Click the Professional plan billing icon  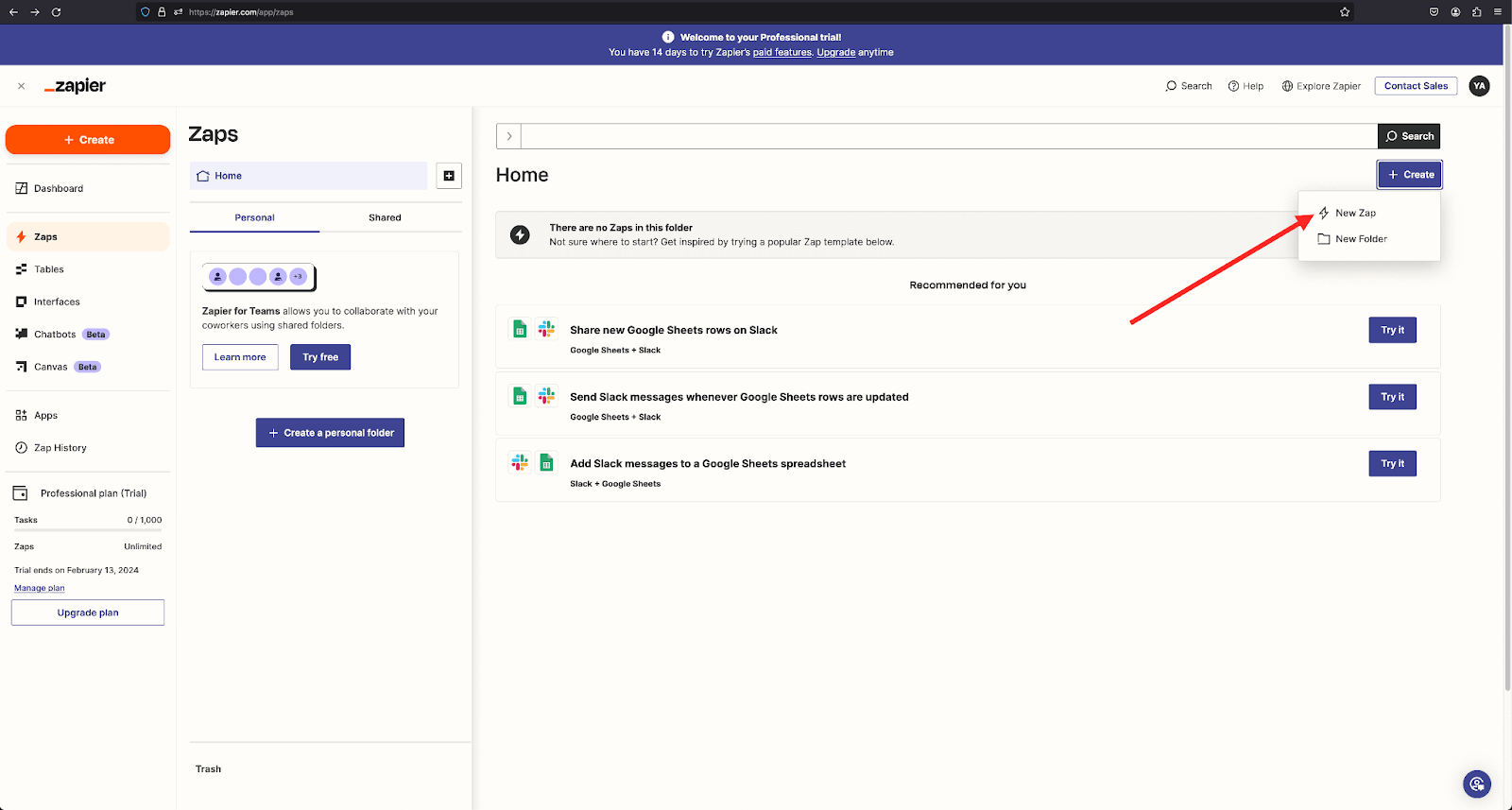[x=20, y=493]
